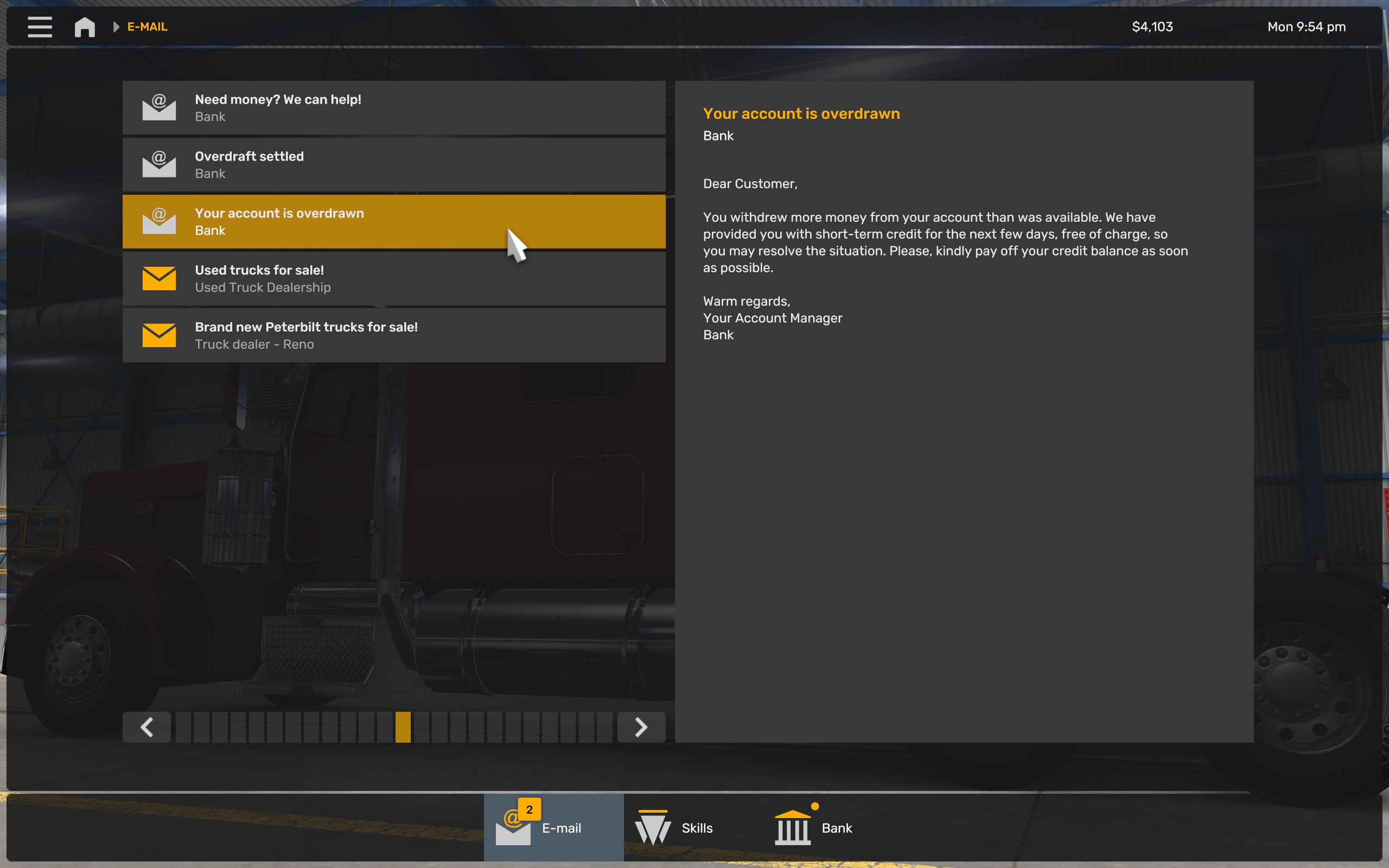This screenshot has height=868, width=1389.
Task: Open the hamburger main menu icon
Action: 40,27
